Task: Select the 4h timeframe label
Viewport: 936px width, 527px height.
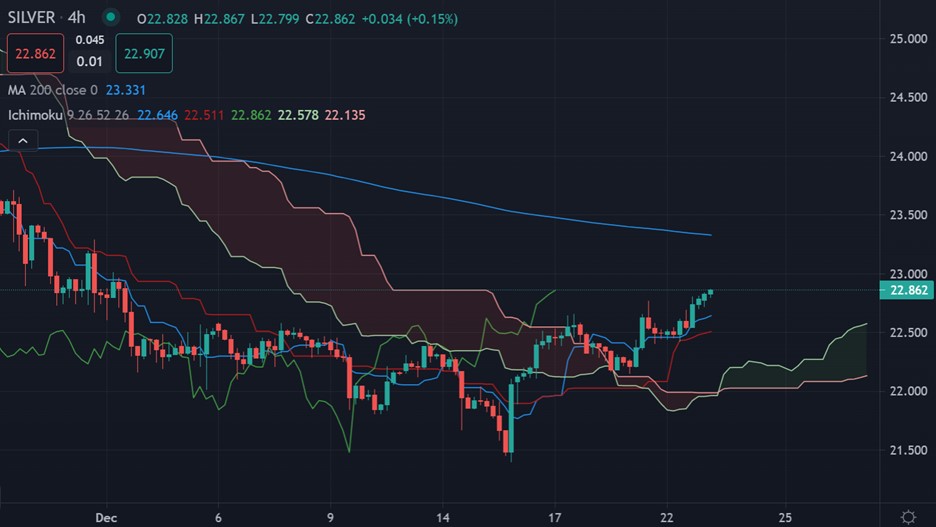Action: (x=76, y=17)
